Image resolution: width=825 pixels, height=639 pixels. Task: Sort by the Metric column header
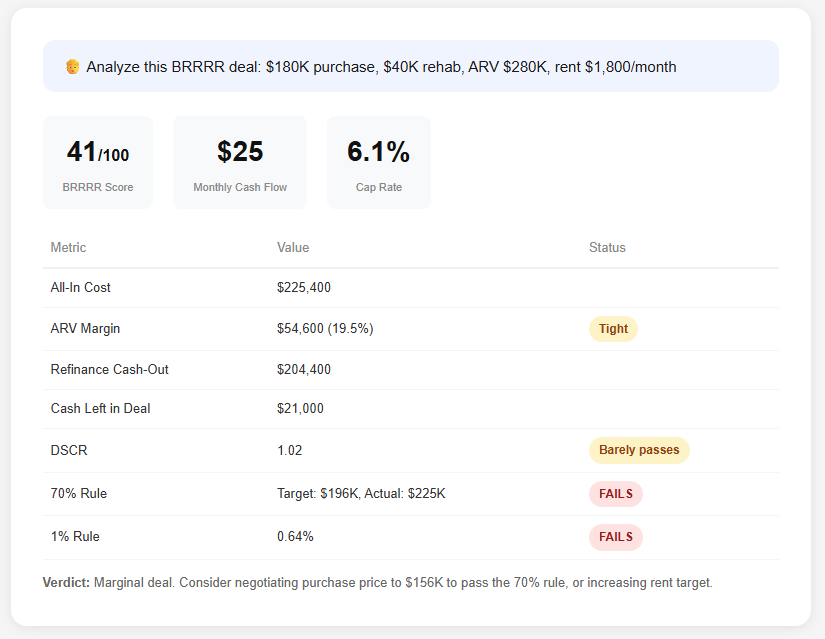click(x=68, y=247)
